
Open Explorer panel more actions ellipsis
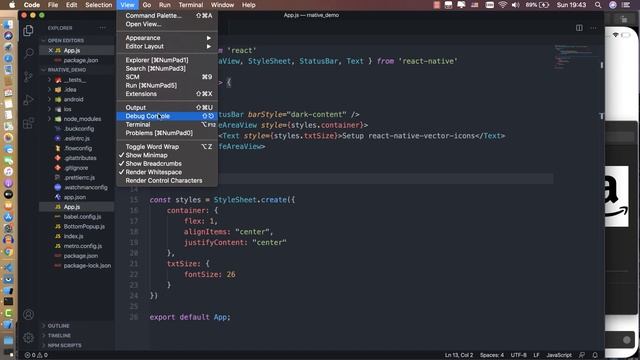click(x=102, y=28)
